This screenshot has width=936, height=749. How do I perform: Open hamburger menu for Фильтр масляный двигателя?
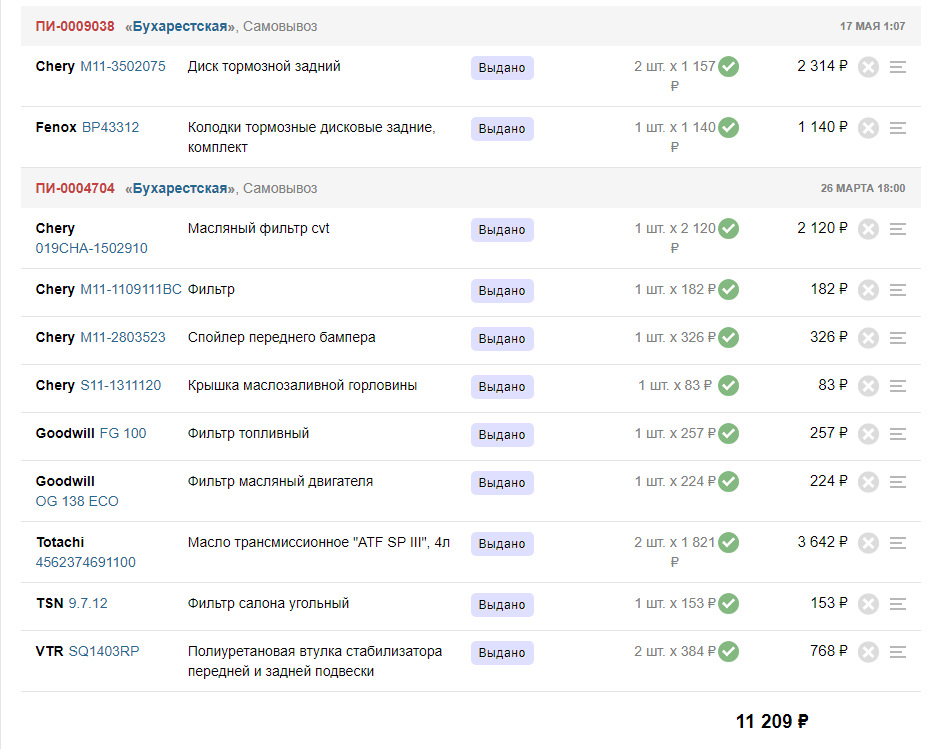click(x=898, y=482)
